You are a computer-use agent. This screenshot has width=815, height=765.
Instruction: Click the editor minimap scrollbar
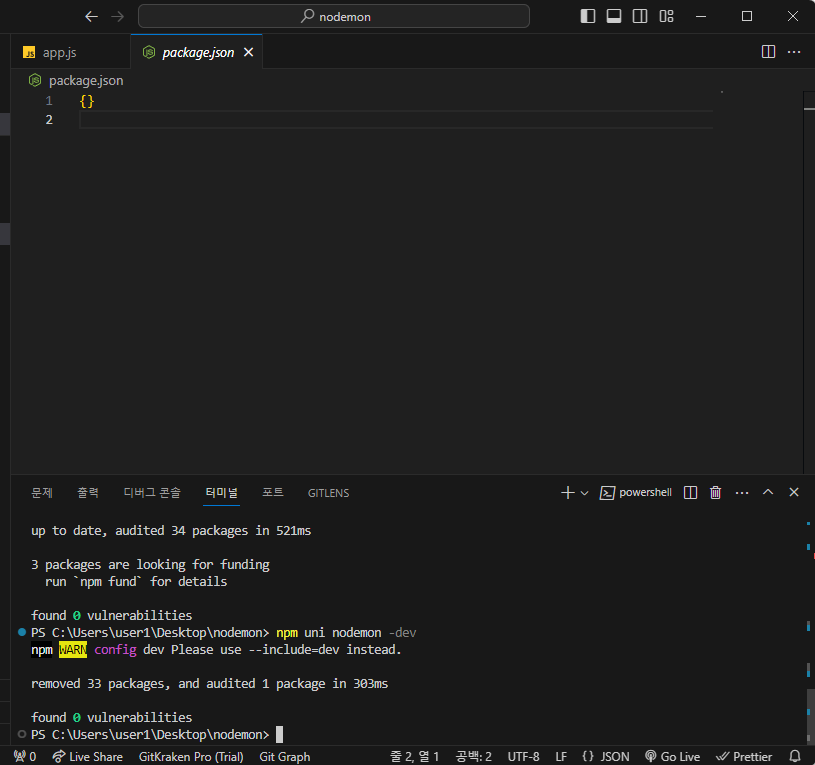809,282
